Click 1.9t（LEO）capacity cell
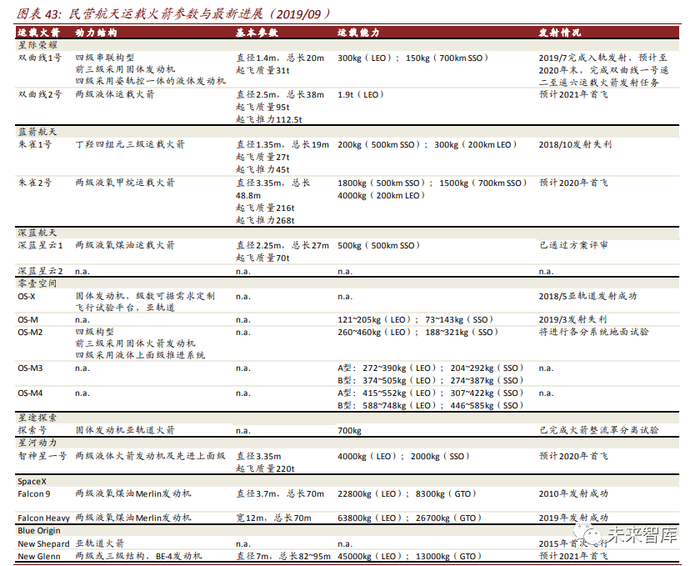 (361, 95)
